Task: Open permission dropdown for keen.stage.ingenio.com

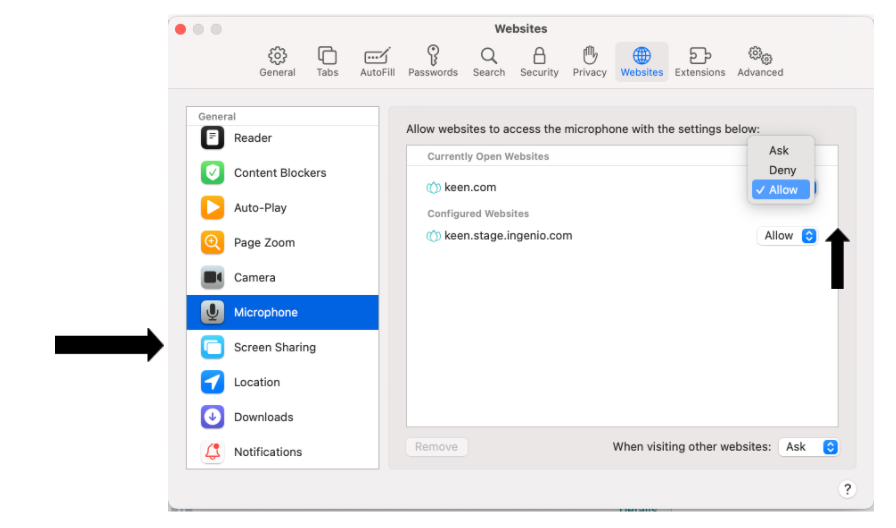Action: coord(788,236)
